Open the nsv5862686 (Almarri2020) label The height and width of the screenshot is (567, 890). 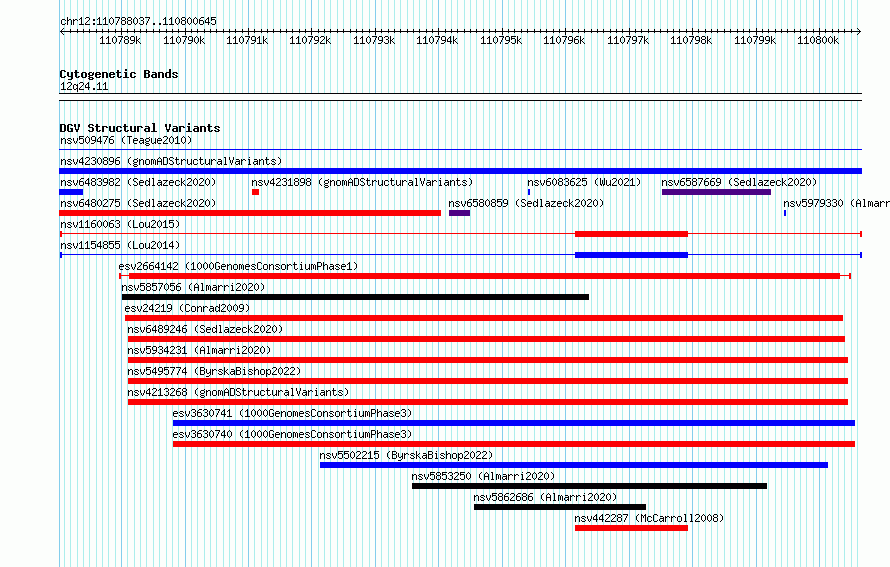pyautogui.click(x=545, y=497)
